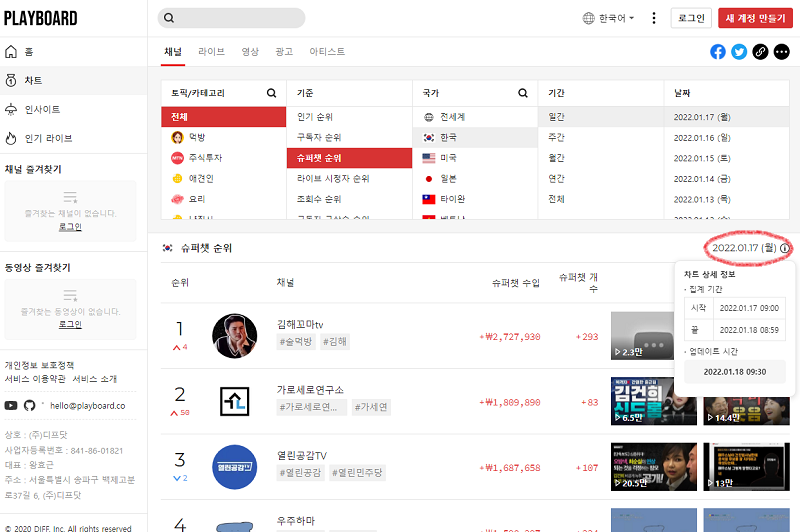Image resolution: width=800 pixels, height=532 pixels.
Task: Open 서비스 이용약관 link
Action: coord(35,379)
